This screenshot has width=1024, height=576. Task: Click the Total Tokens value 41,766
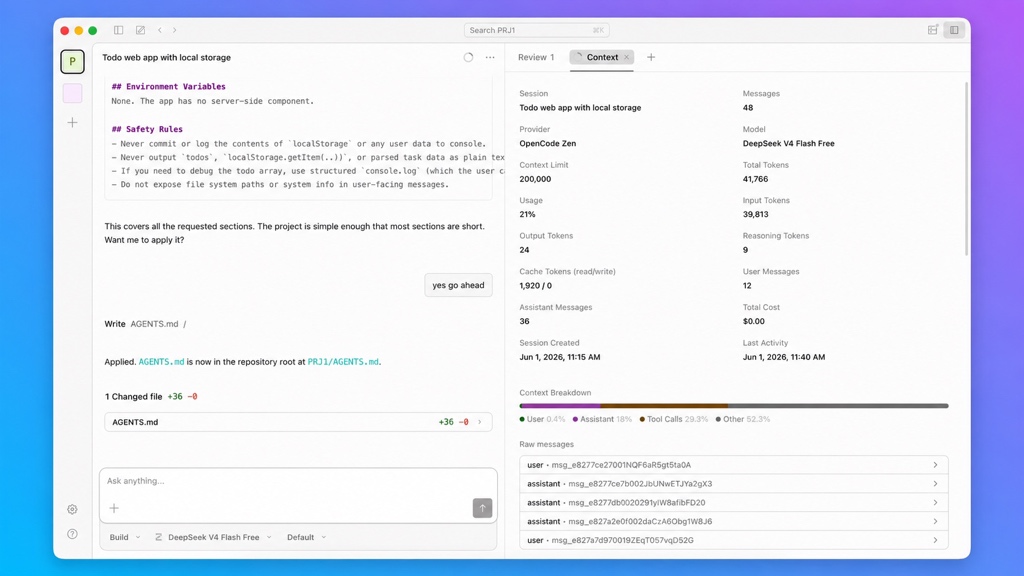pos(755,179)
